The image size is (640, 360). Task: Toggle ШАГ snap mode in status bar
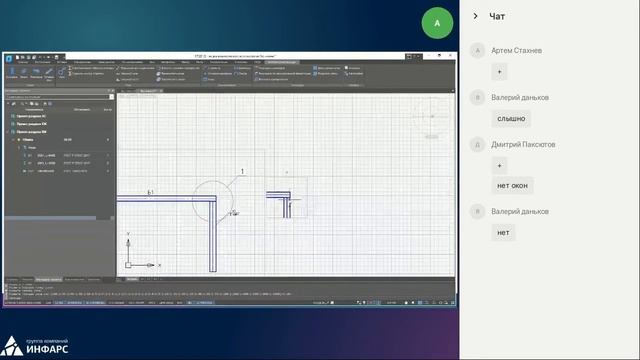click(x=48, y=302)
